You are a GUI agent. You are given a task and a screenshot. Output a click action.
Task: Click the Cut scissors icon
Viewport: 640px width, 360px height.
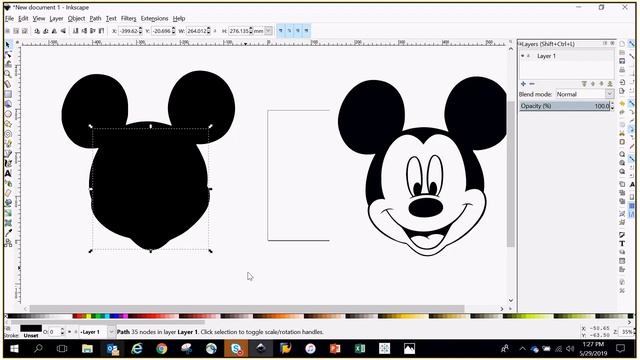coord(622,133)
